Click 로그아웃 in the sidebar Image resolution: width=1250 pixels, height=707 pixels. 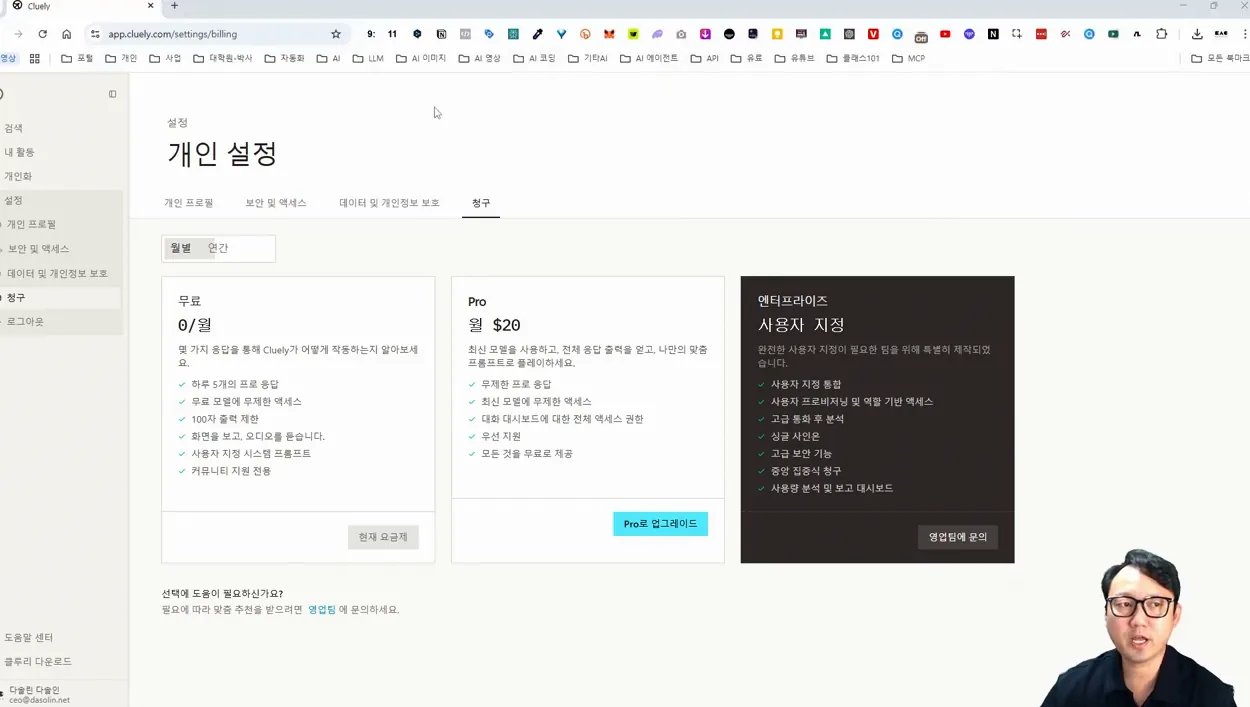click(x=25, y=322)
